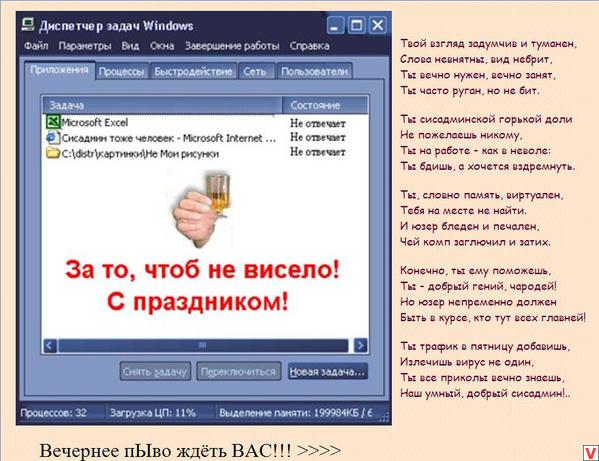Click the hand holding glass image
The height and width of the screenshot is (461, 599).
click(x=201, y=209)
